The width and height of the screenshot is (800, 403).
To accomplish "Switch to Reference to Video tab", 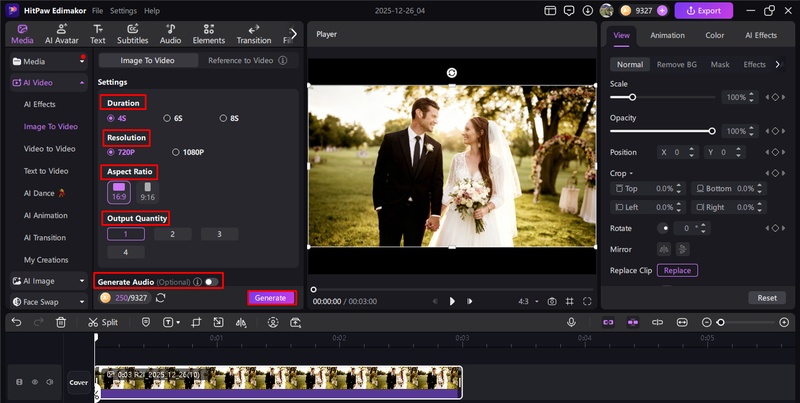I will point(240,60).
